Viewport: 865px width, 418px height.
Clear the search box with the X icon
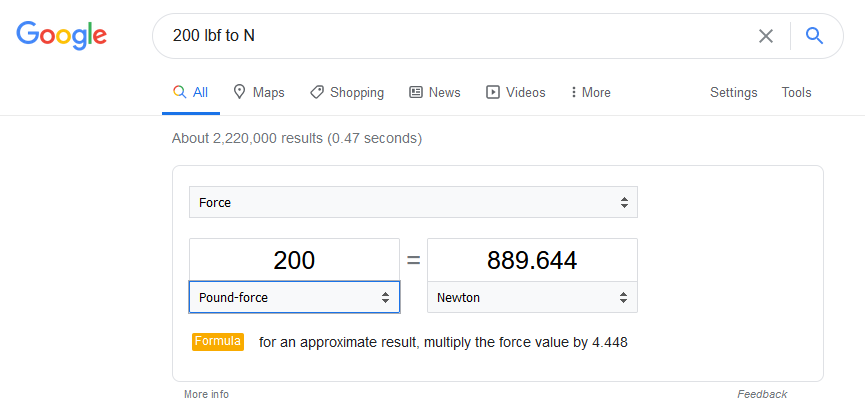click(x=766, y=36)
